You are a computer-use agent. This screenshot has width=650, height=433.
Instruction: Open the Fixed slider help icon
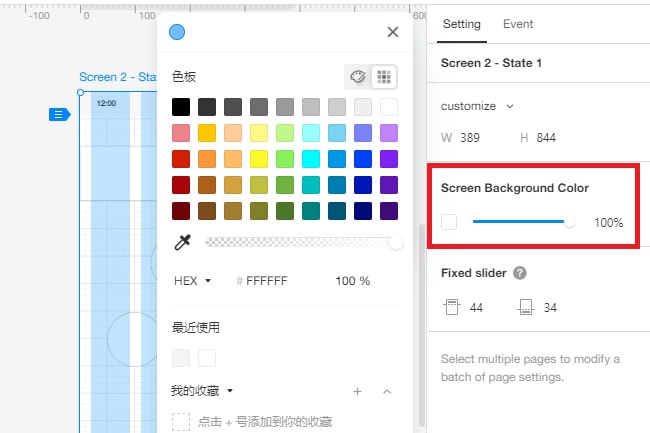pos(519,273)
